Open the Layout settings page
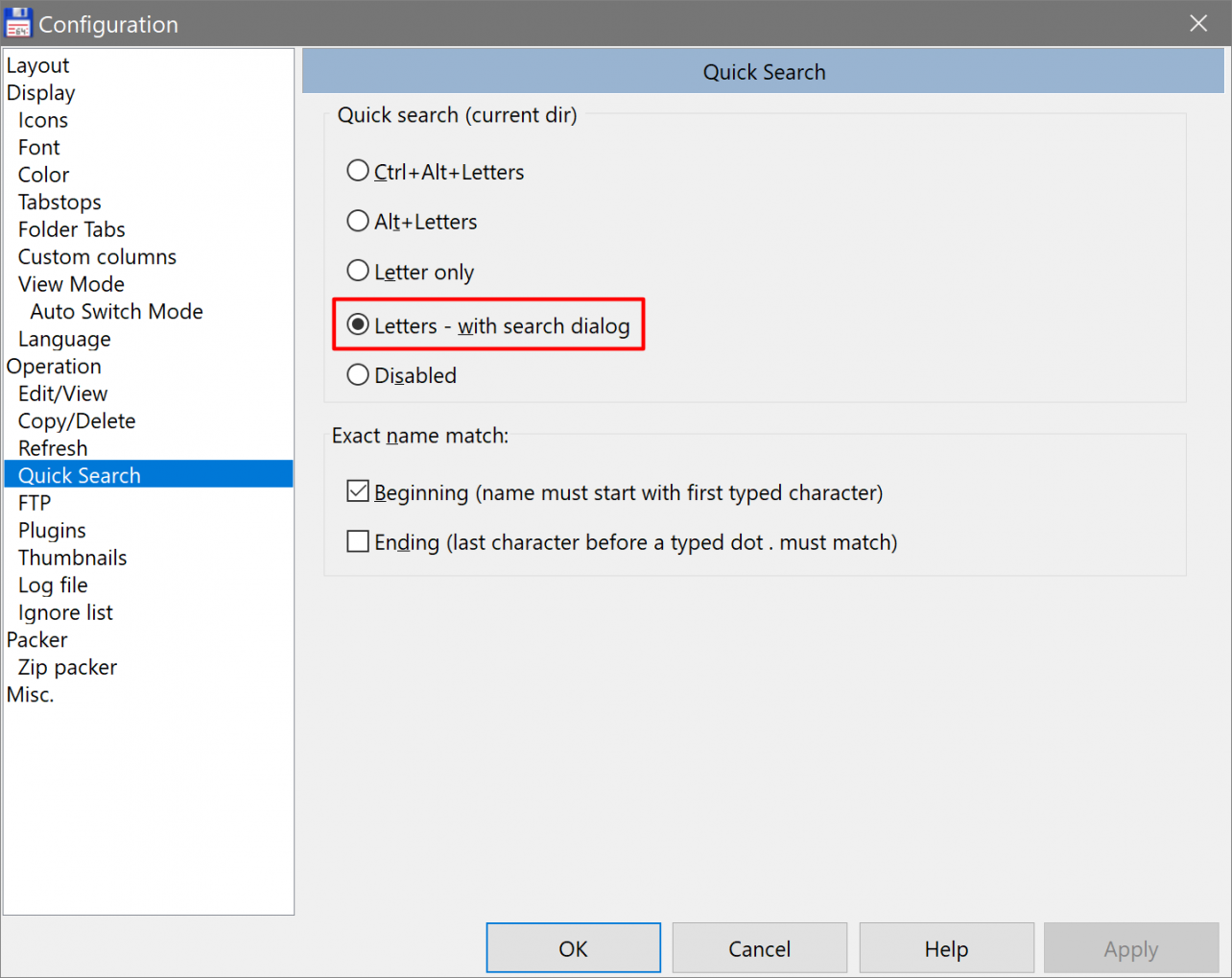The image size is (1232, 978). pyautogui.click(x=38, y=65)
